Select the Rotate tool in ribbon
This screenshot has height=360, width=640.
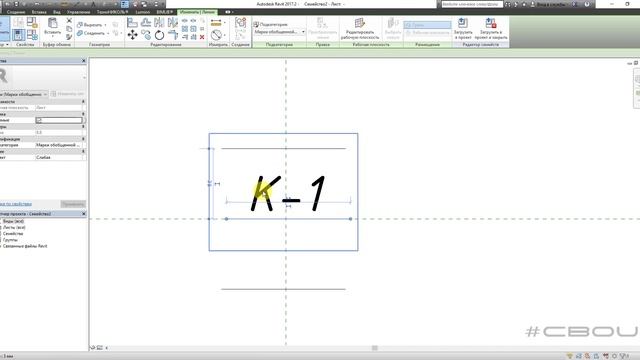[x=159, y=35]
